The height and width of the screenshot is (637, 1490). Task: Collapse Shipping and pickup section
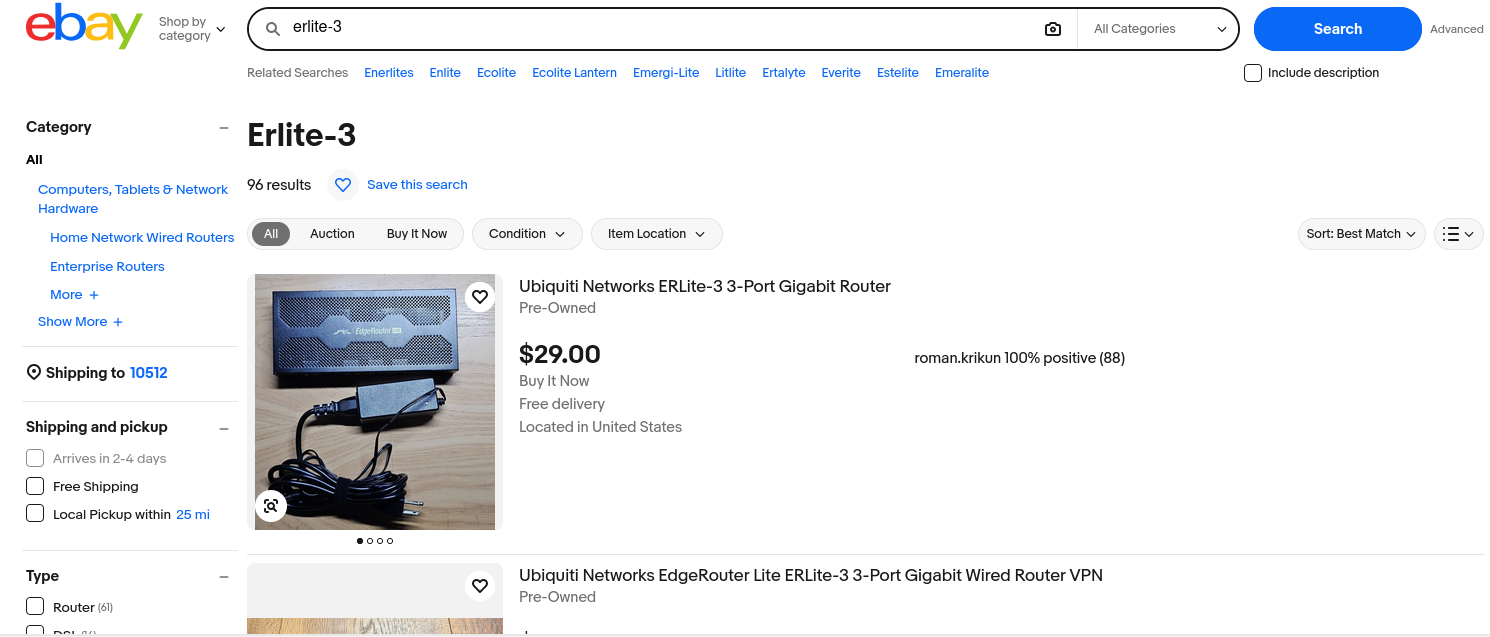(x=224, y=428)
